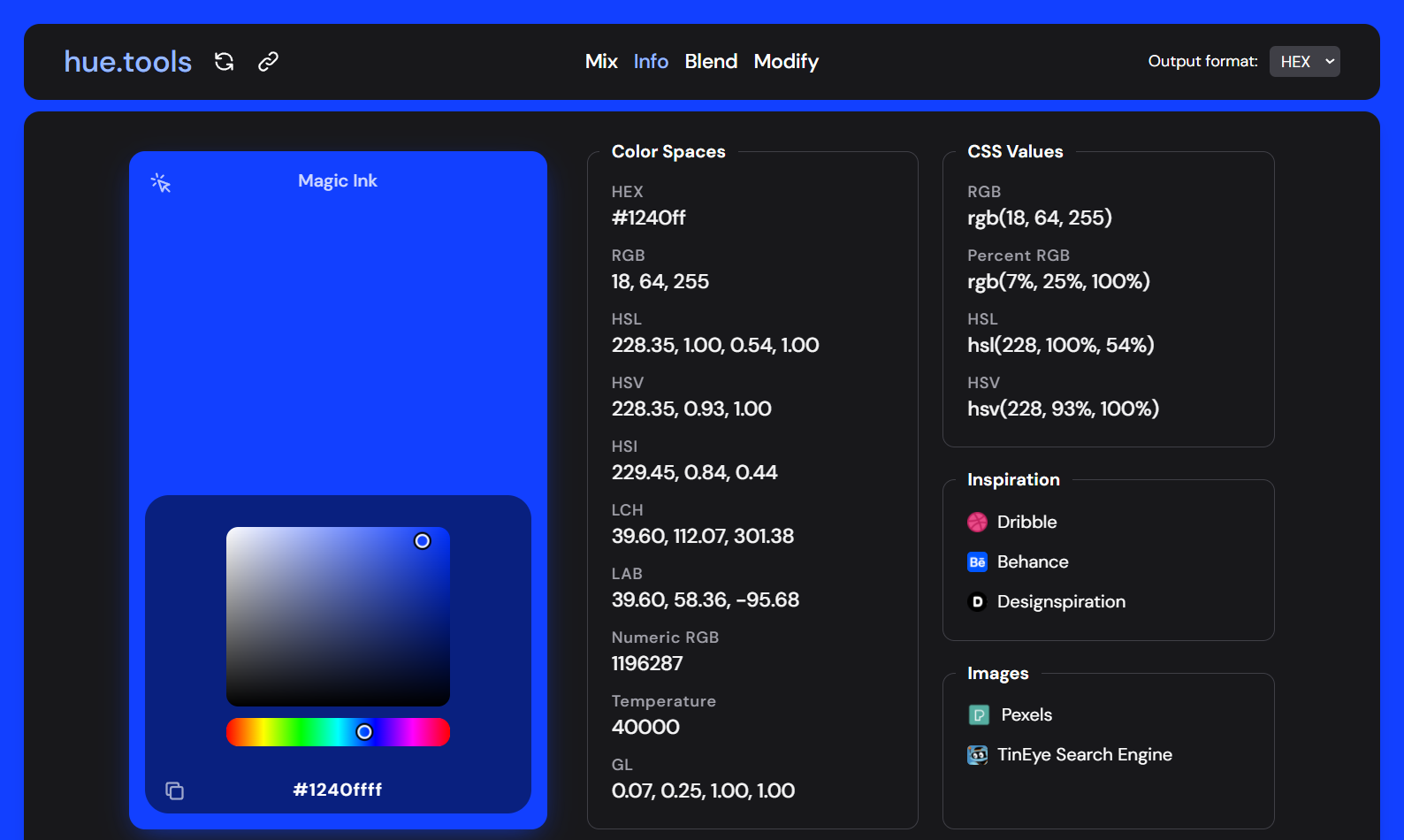
Task: Click the HSV value 228.35, 0.93, 1.00
Action: pos(691,409)
